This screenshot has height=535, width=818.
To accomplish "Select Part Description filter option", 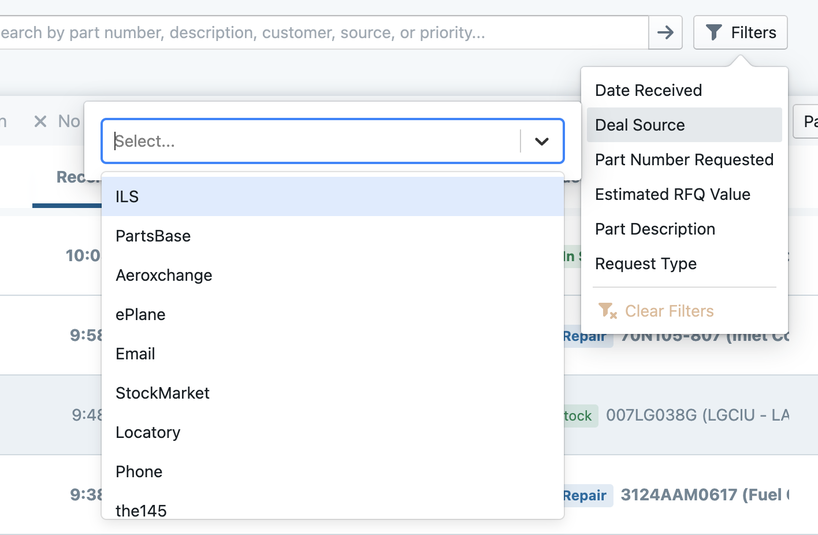I will 655,229.
